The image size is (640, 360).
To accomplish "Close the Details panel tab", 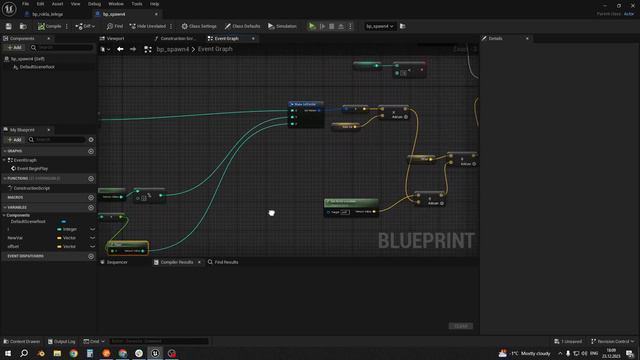I will tap(527, 38).
